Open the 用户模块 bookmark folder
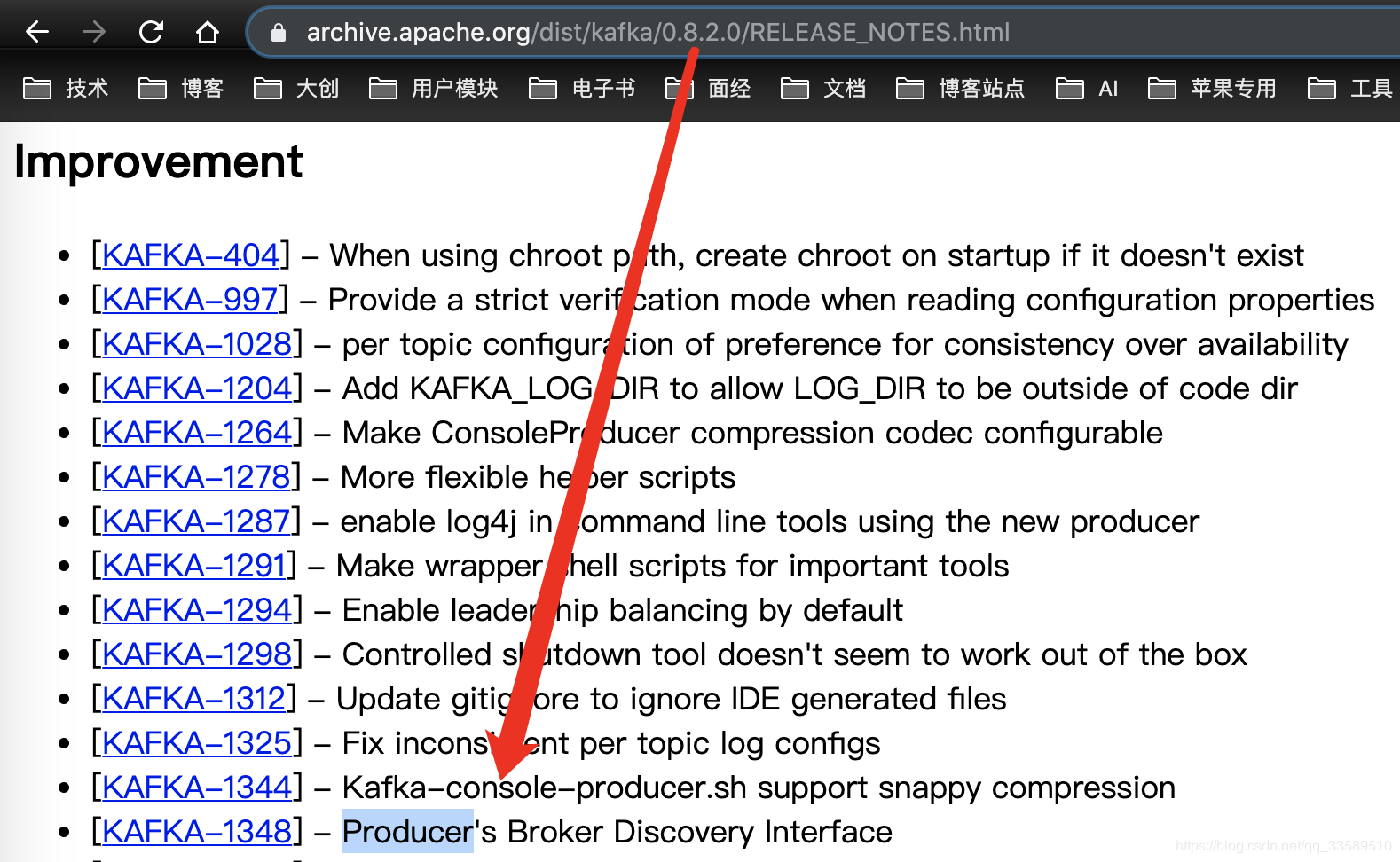The width and height of the screenshot is (1400, 862). pos(434,89)
